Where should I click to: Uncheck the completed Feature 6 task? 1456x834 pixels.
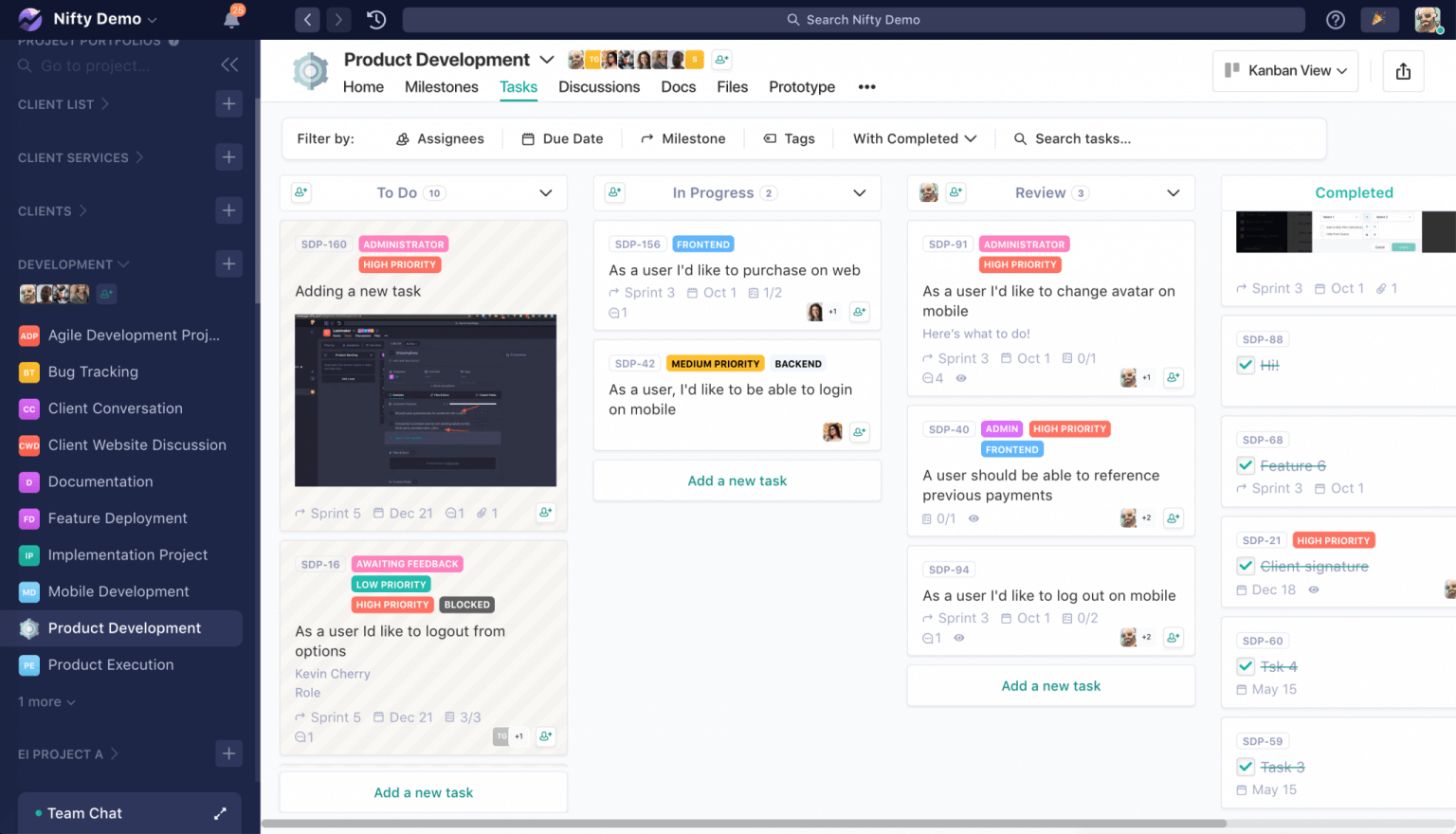click(x=1245, y=465)
